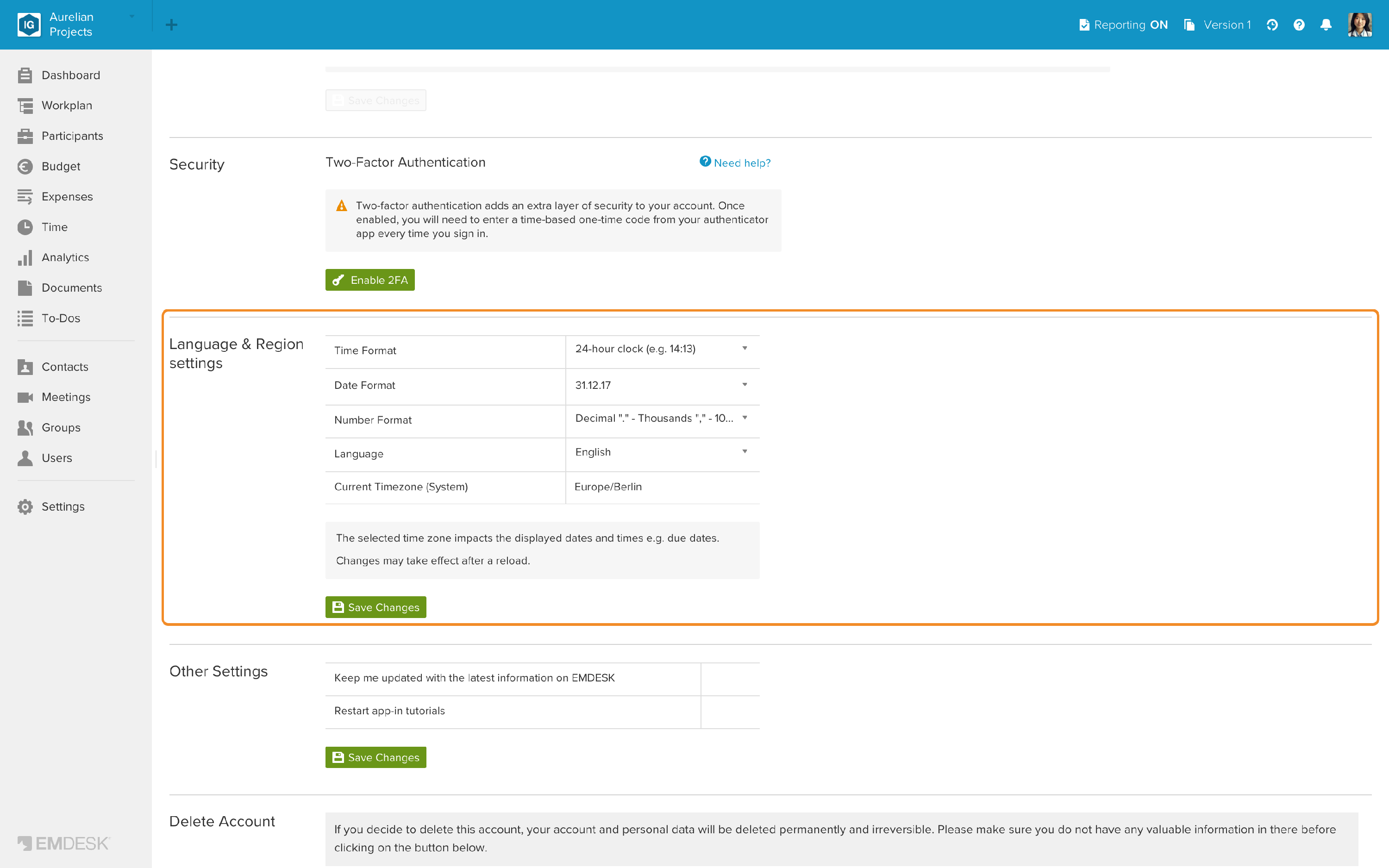Click the Time clock icon

click(x=25, y=227)
